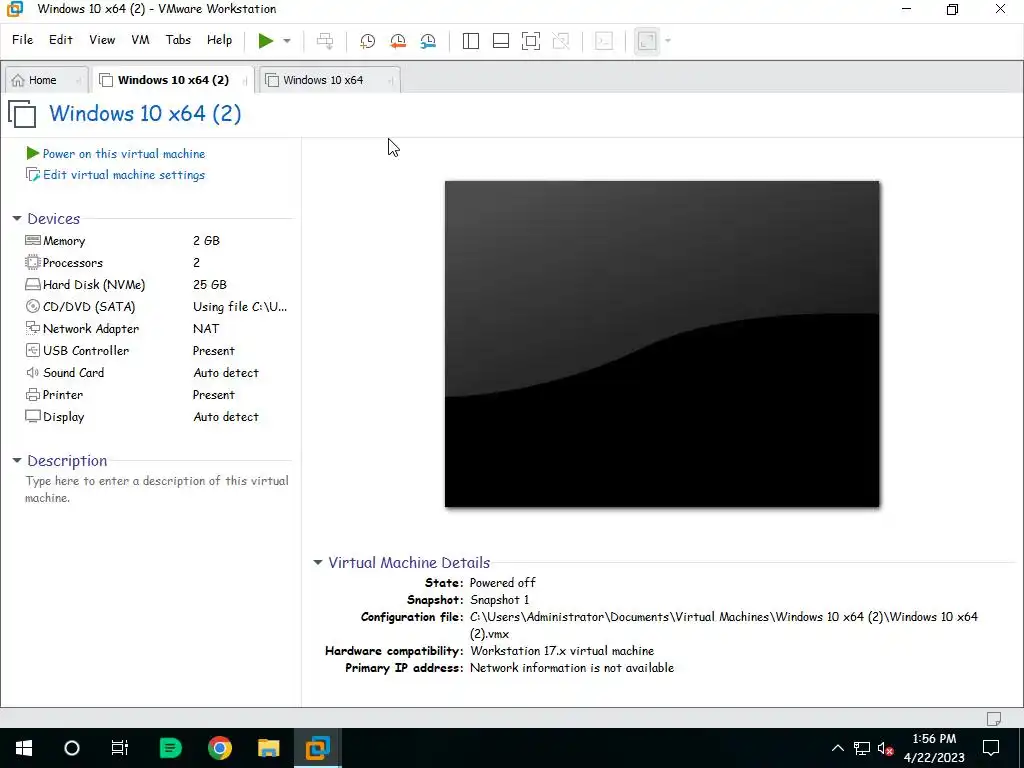Open the snapshot manager wrench-clock icon
1024x768 pixels.
(x=428, y=40)
